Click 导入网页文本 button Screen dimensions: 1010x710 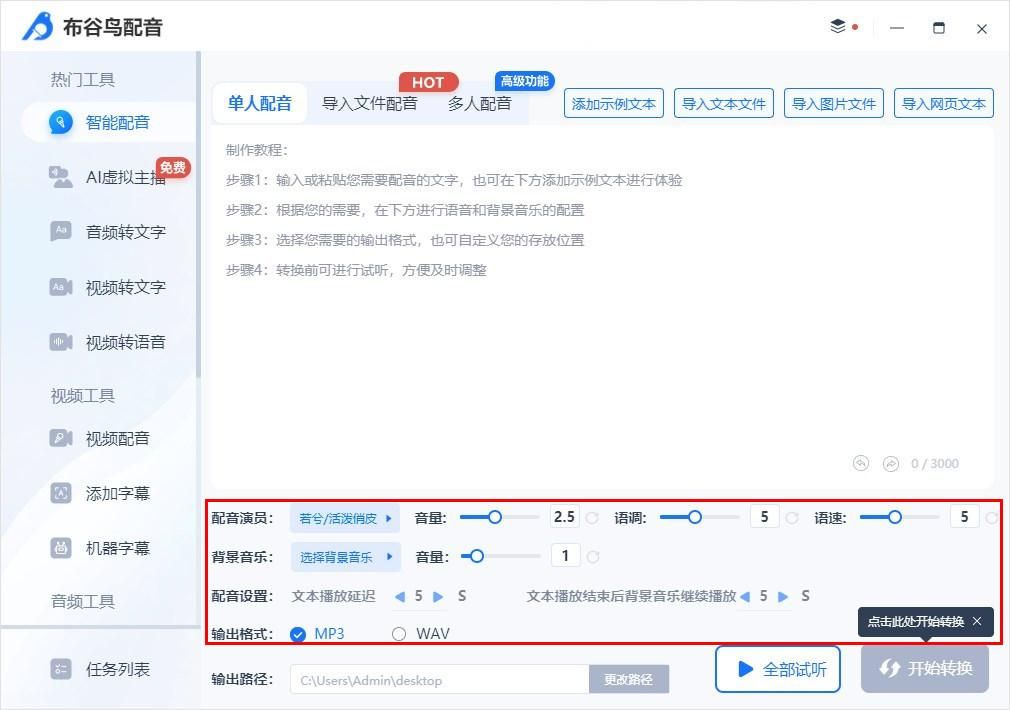(944, 104)
